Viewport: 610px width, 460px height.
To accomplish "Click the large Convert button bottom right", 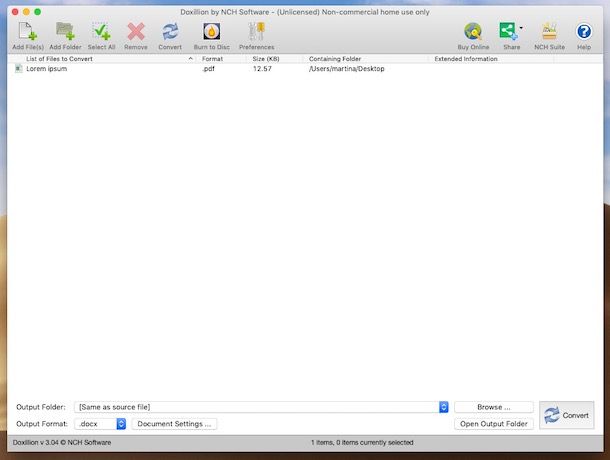I will point(566,415).
